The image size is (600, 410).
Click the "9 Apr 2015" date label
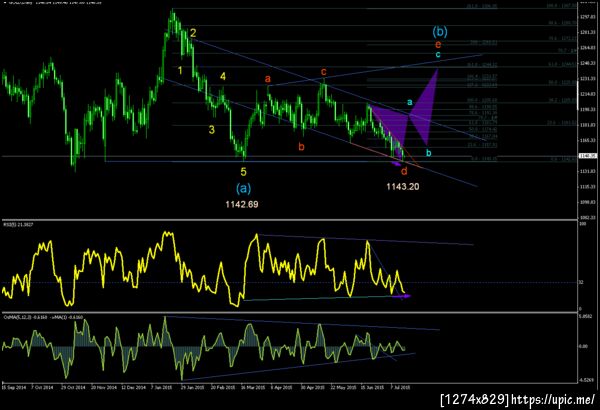[281, 387]
